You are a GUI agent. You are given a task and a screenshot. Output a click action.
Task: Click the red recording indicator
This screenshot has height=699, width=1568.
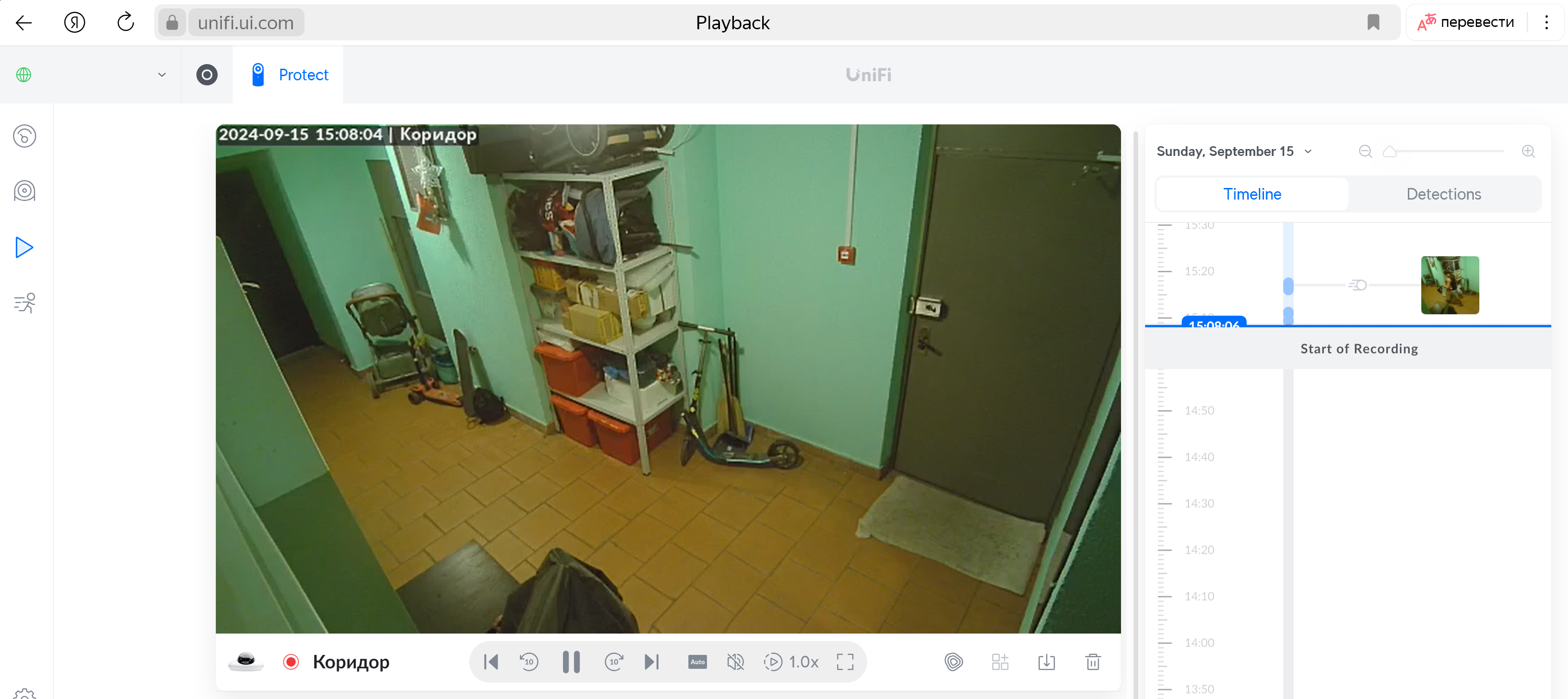click(291, 662)
